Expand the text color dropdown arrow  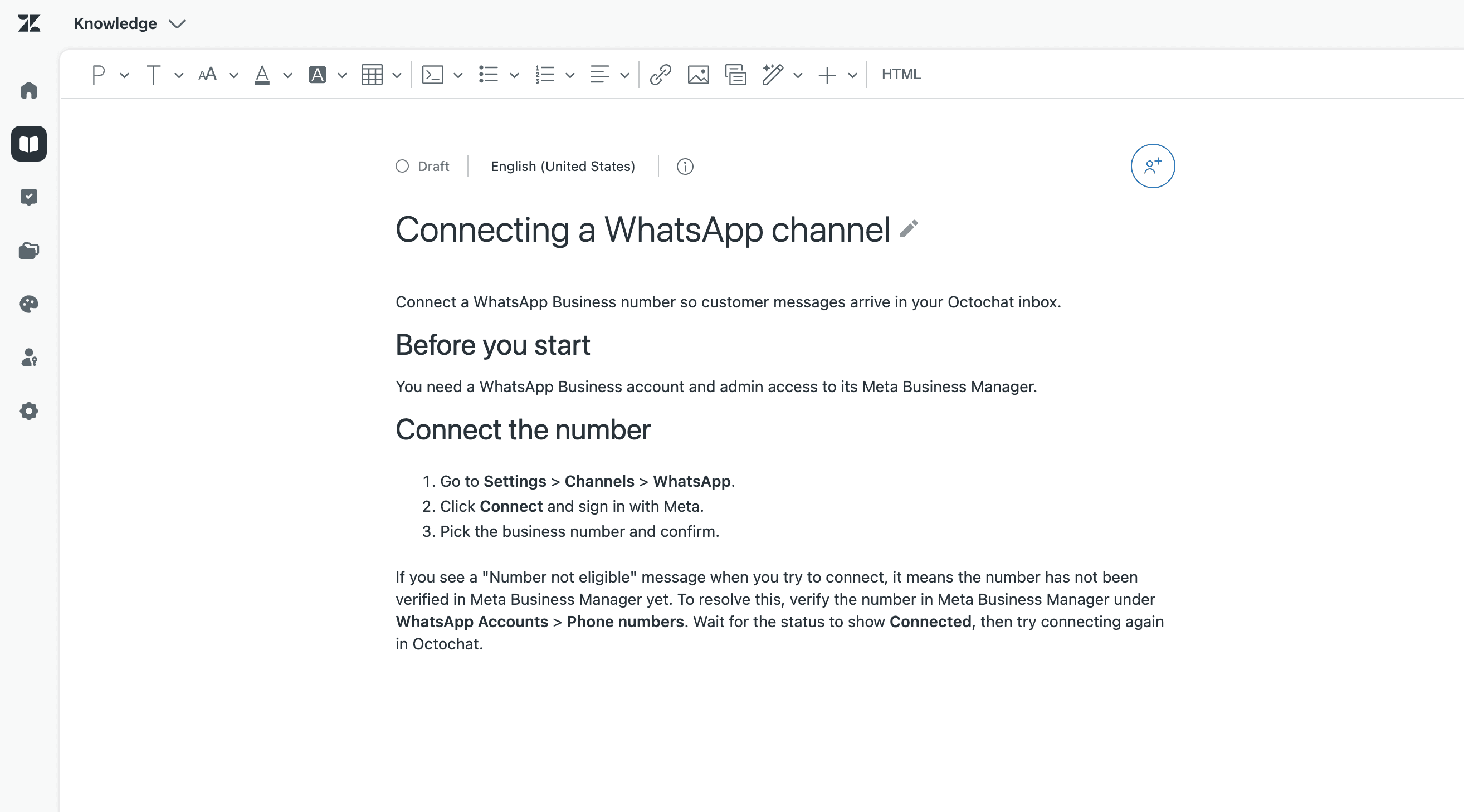[x=287, y=75]
